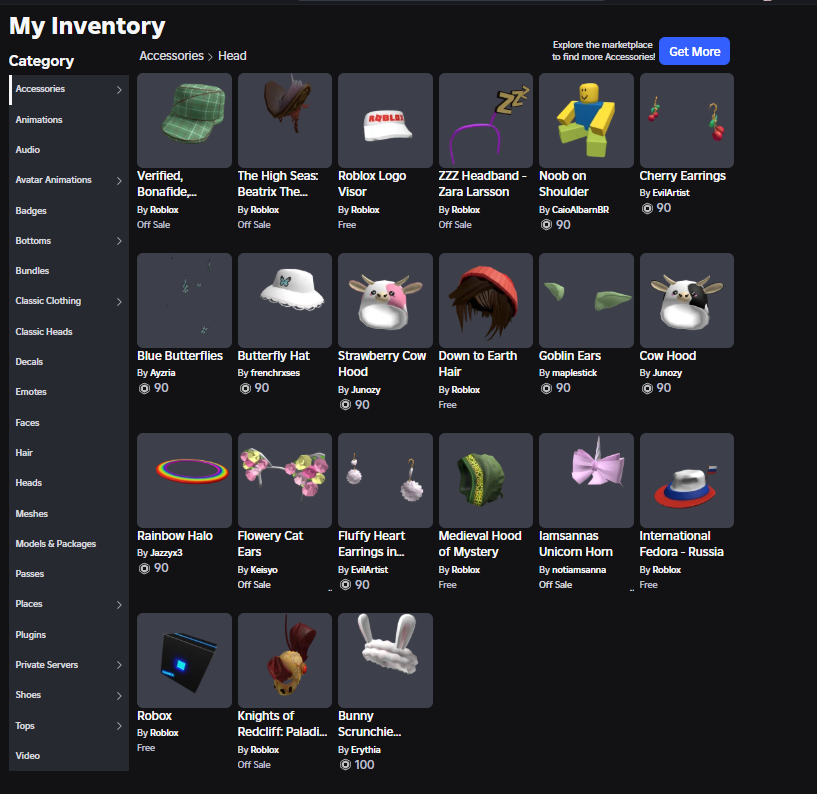Open The High Seas: Beatrix hat thumbnail
Screen dimensions: 817x794
(x=284, y=120)
